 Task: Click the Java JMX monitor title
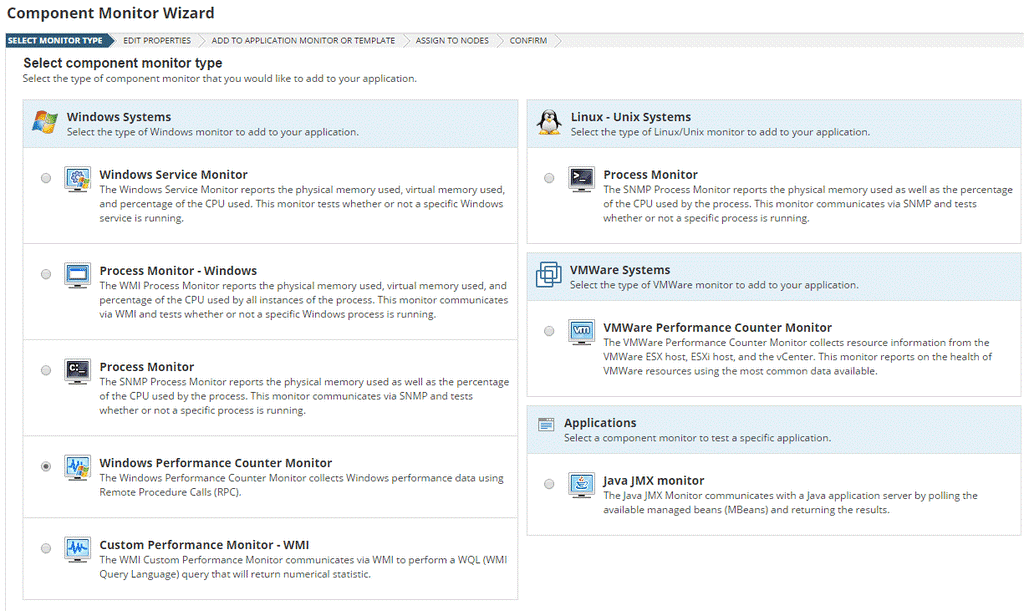(653, 480)
